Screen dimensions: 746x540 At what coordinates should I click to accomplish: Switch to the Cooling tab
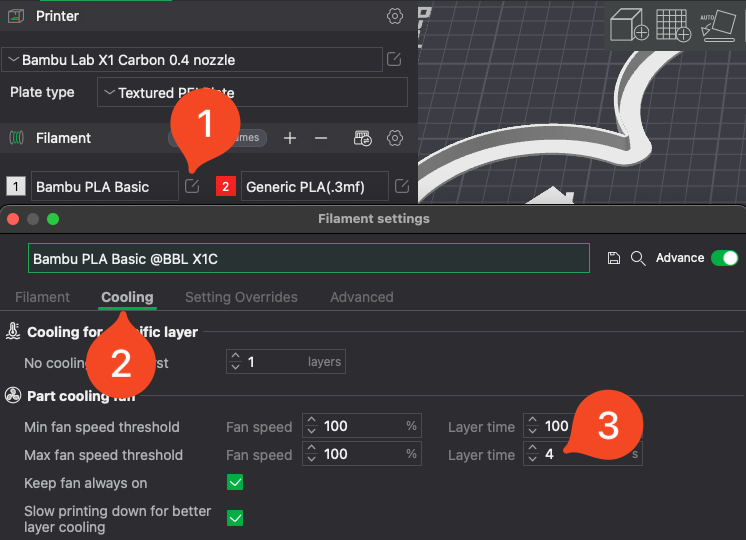(127, 297)
